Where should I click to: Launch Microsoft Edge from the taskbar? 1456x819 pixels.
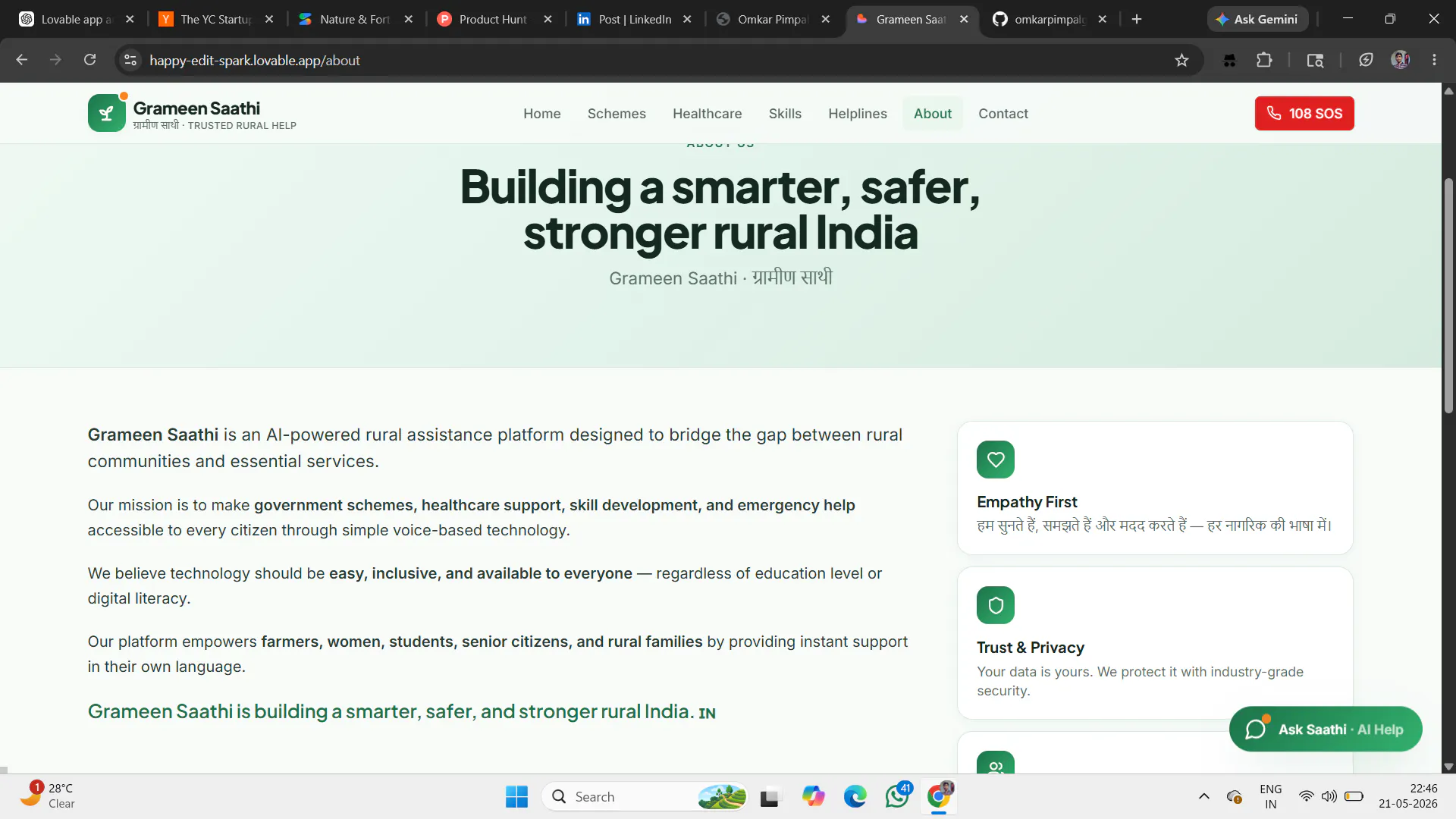[855, 797]
